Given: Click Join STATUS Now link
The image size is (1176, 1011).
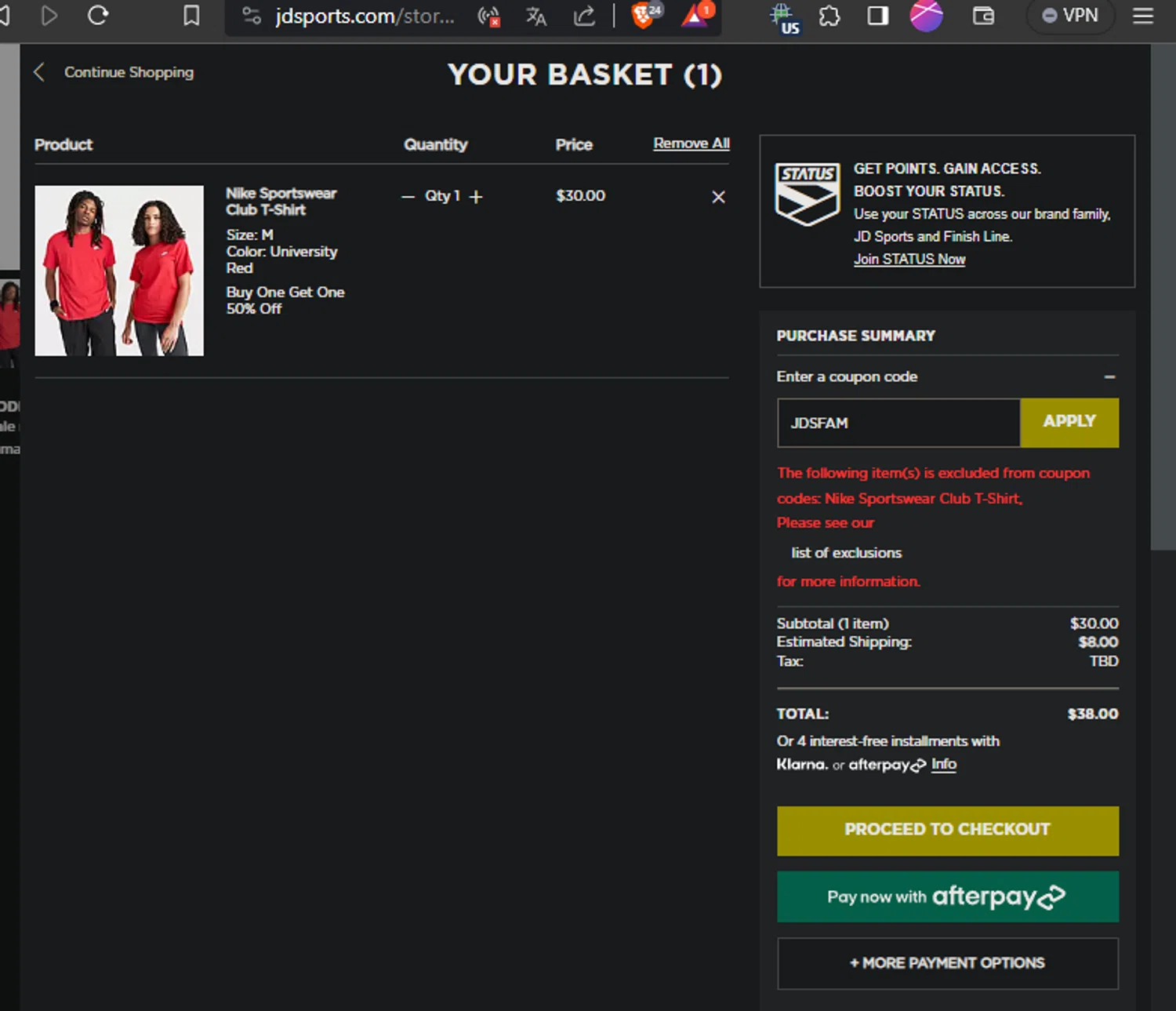Looking at the screenshot, I should point(909,260).
